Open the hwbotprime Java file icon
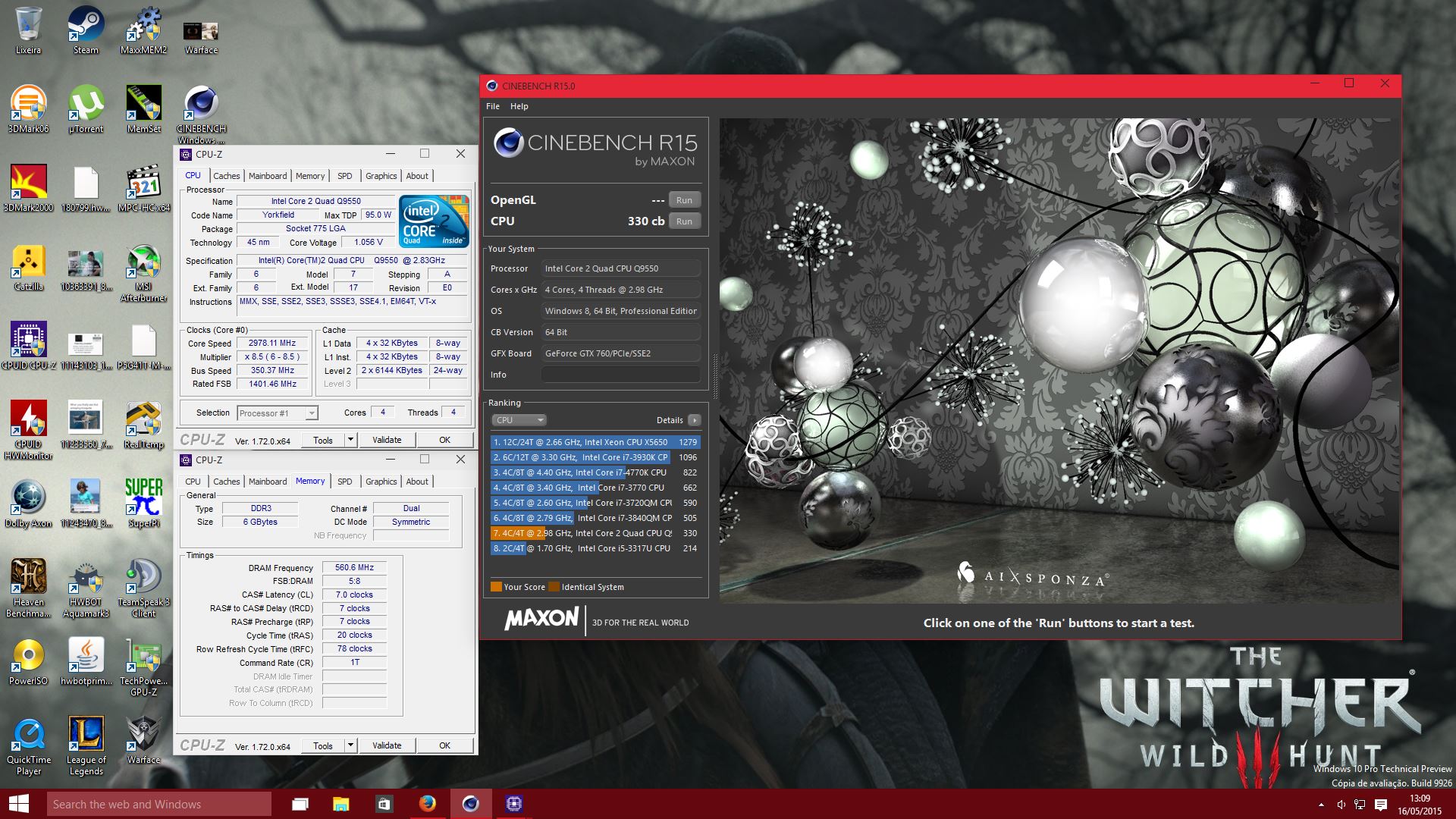The width and height of the screenshot is (1456, 819). pyautogui.click(x=86, y=661)
